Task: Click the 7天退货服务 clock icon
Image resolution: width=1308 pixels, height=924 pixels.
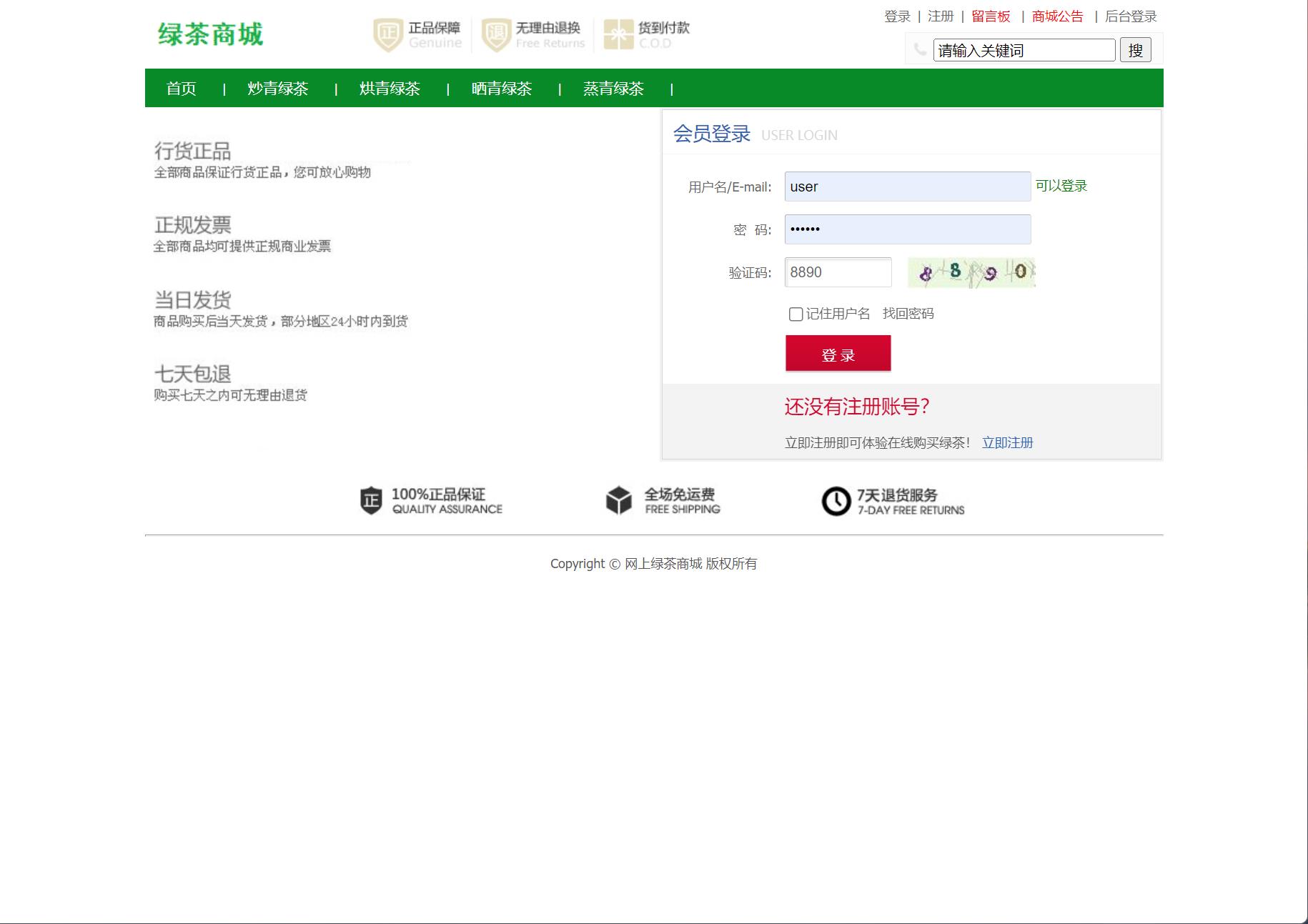Action: [x=836, y=500]
